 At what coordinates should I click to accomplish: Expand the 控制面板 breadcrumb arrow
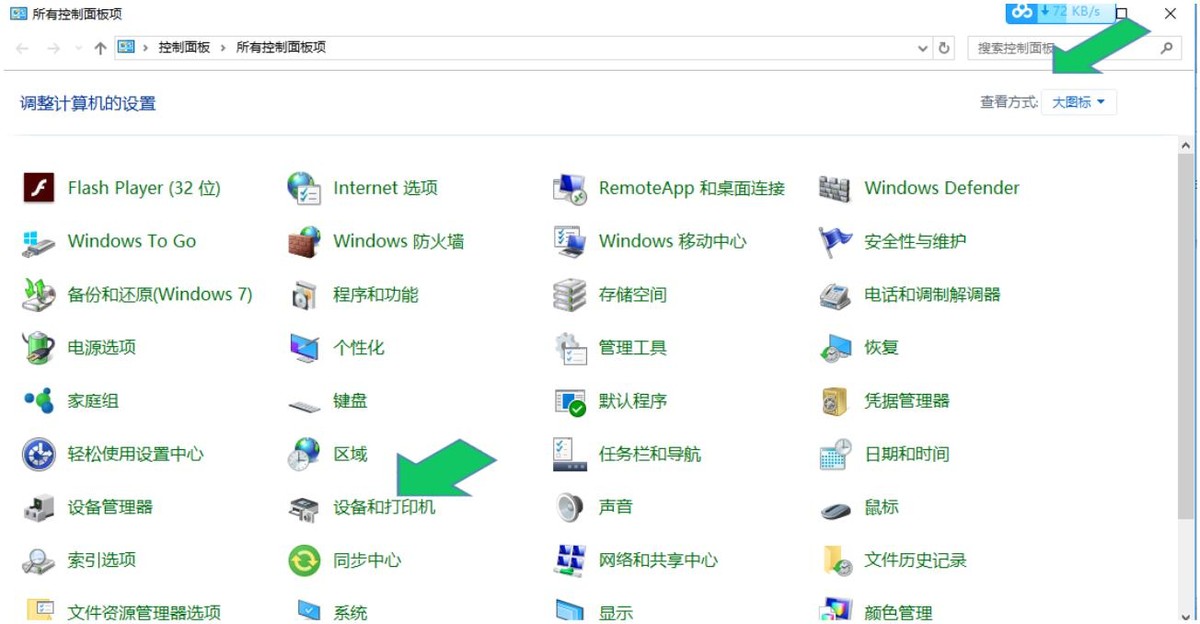pyautogui.click(x=222, y=47)
